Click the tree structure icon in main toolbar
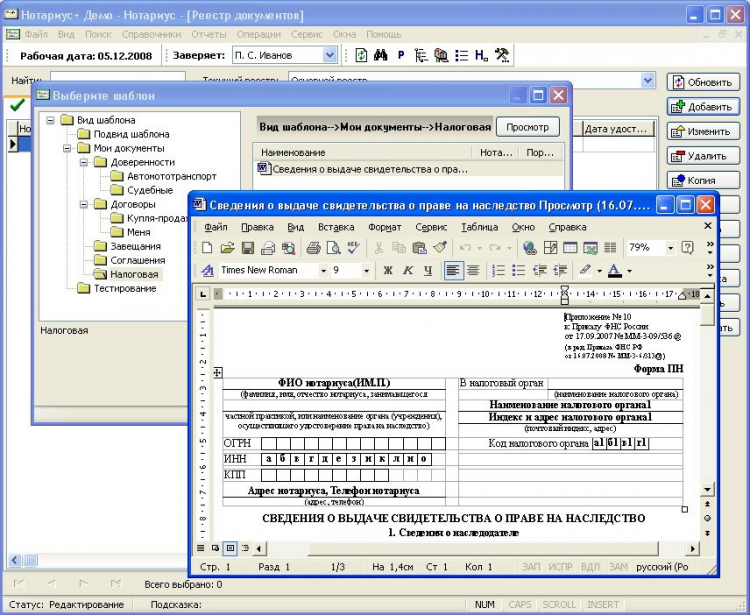This screenshot has height=615, width=750. pos(420,55)
